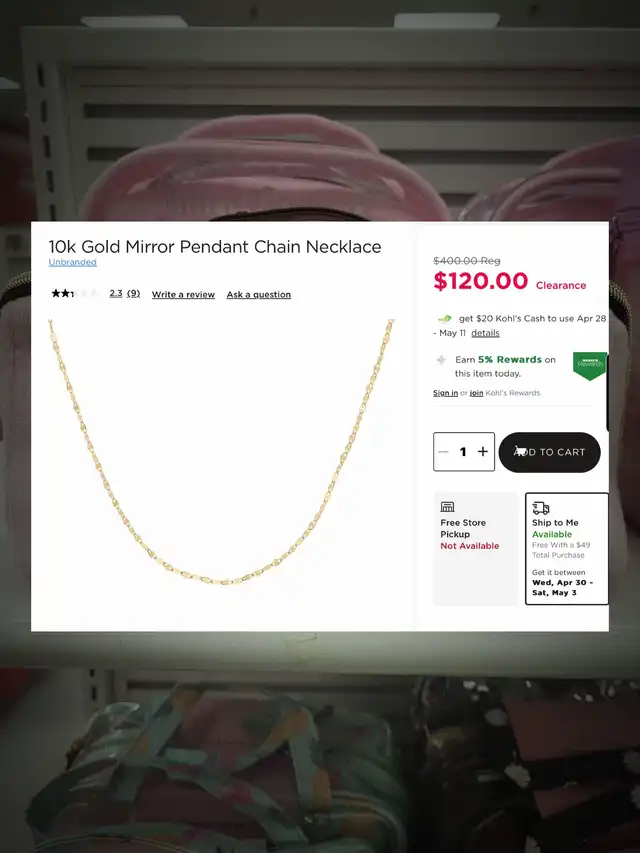Screen dimensions: 640x853
Task: Click the Ask a question link
Action: coord(259,294)
